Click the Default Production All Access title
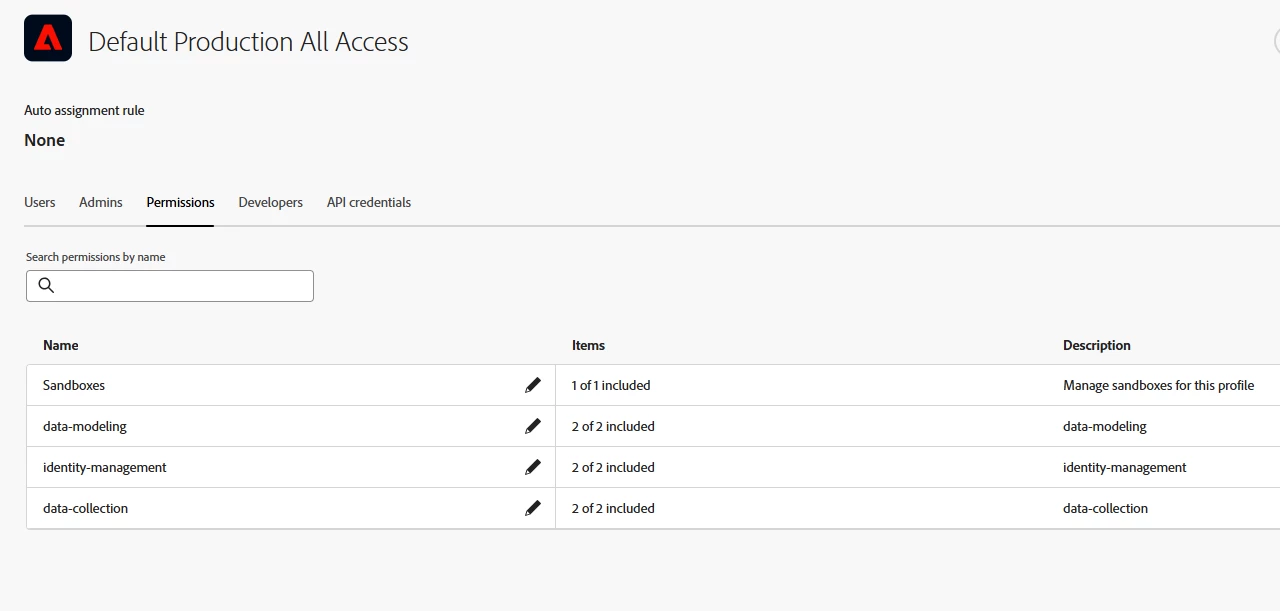Image resolution: width=1280 pixels, height=611 pixels. [248, 42]
